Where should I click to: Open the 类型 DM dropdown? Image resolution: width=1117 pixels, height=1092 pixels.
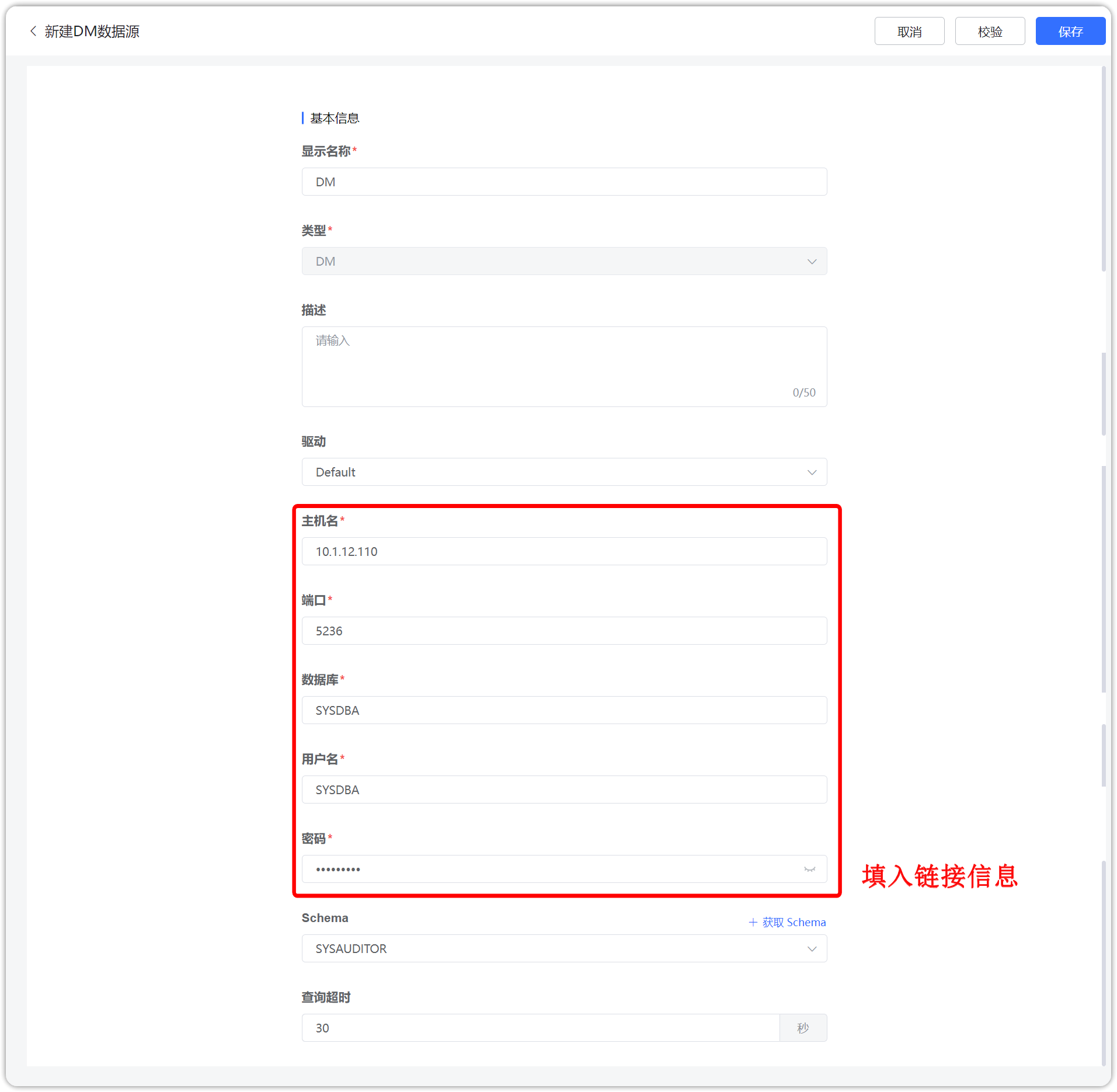coord(564,261)
